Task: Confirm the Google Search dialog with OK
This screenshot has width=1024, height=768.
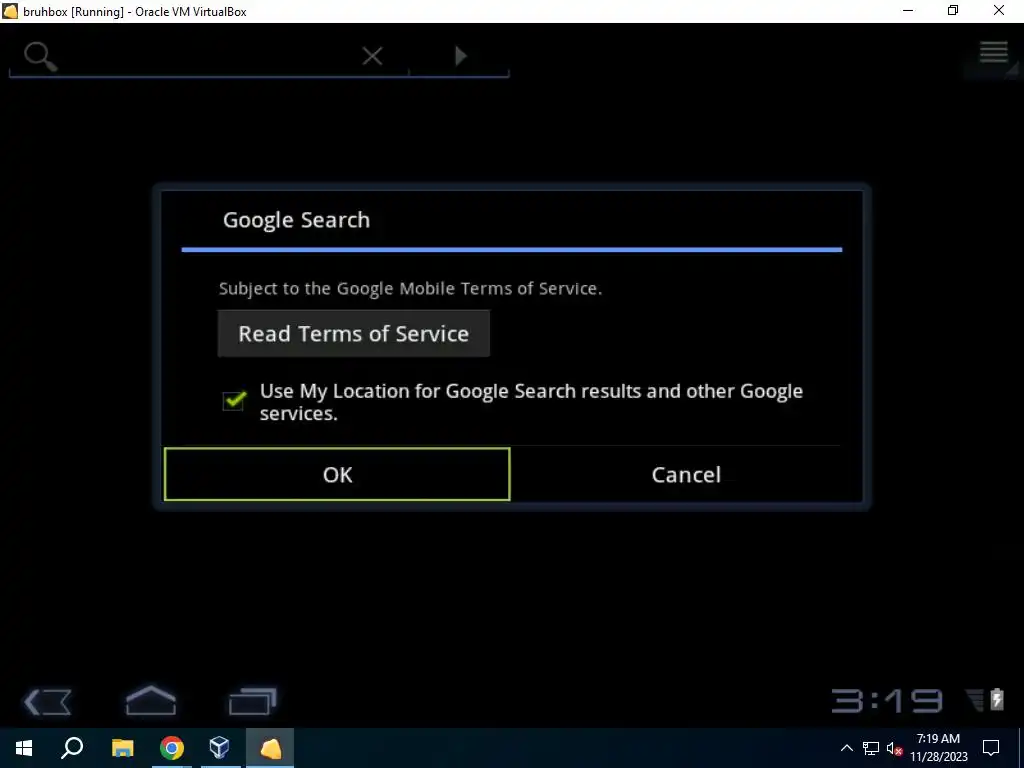Action: click(337, 474)
